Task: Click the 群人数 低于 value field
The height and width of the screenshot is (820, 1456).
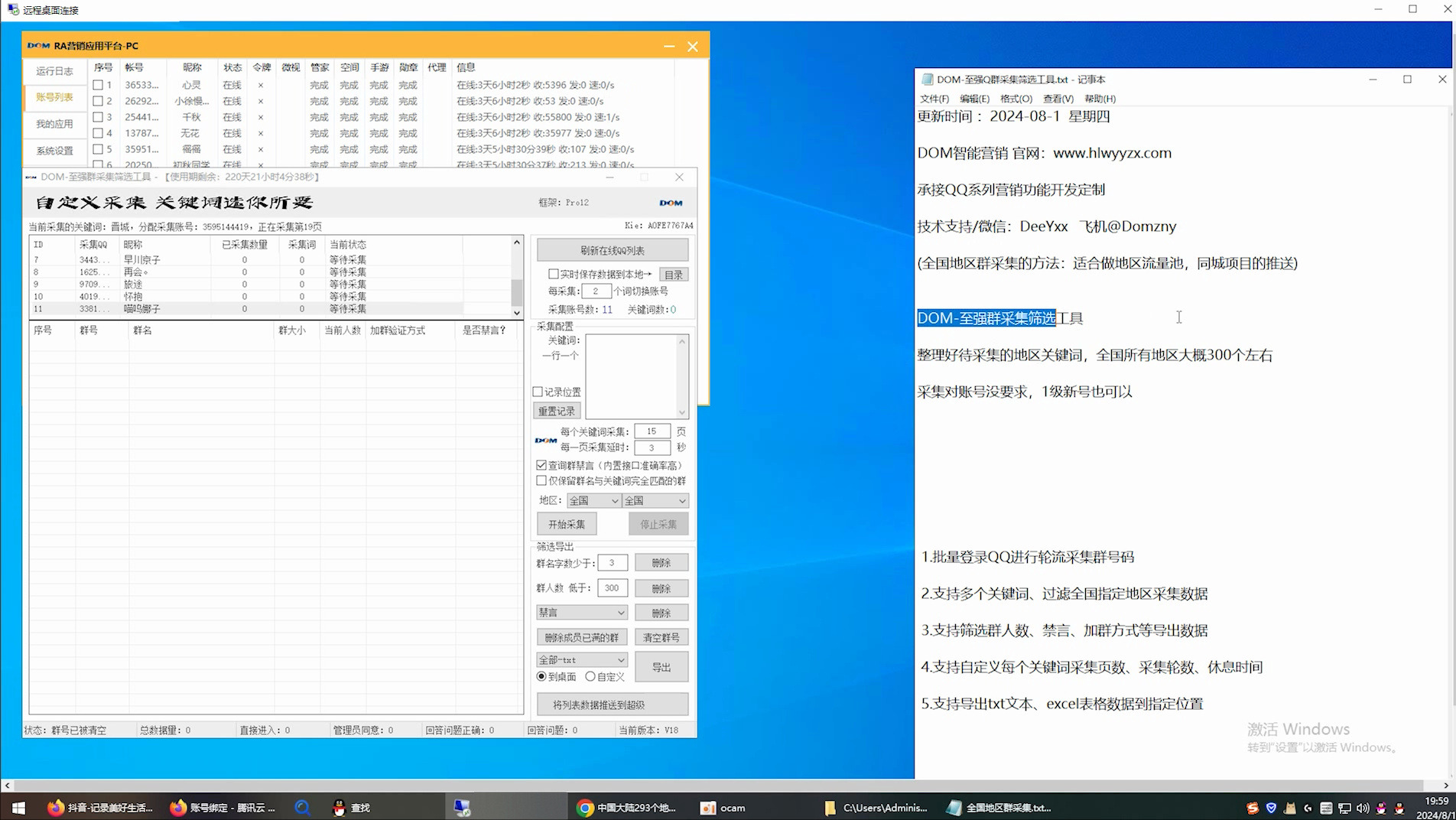Action: click(613, 588)
